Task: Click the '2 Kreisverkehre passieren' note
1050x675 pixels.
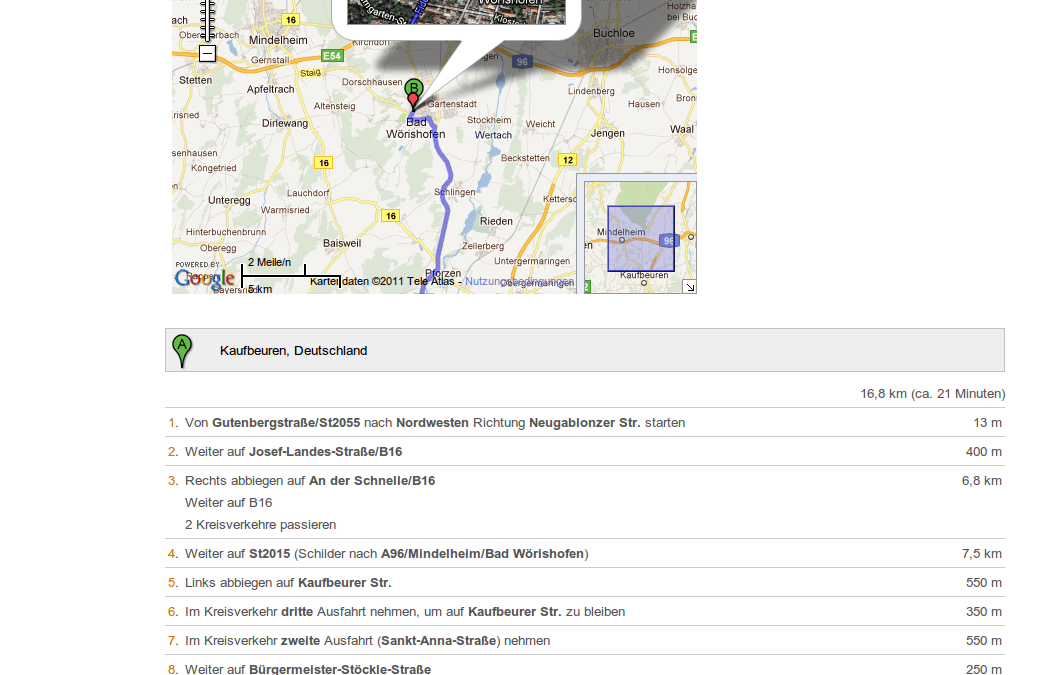Action: (260, 525)
